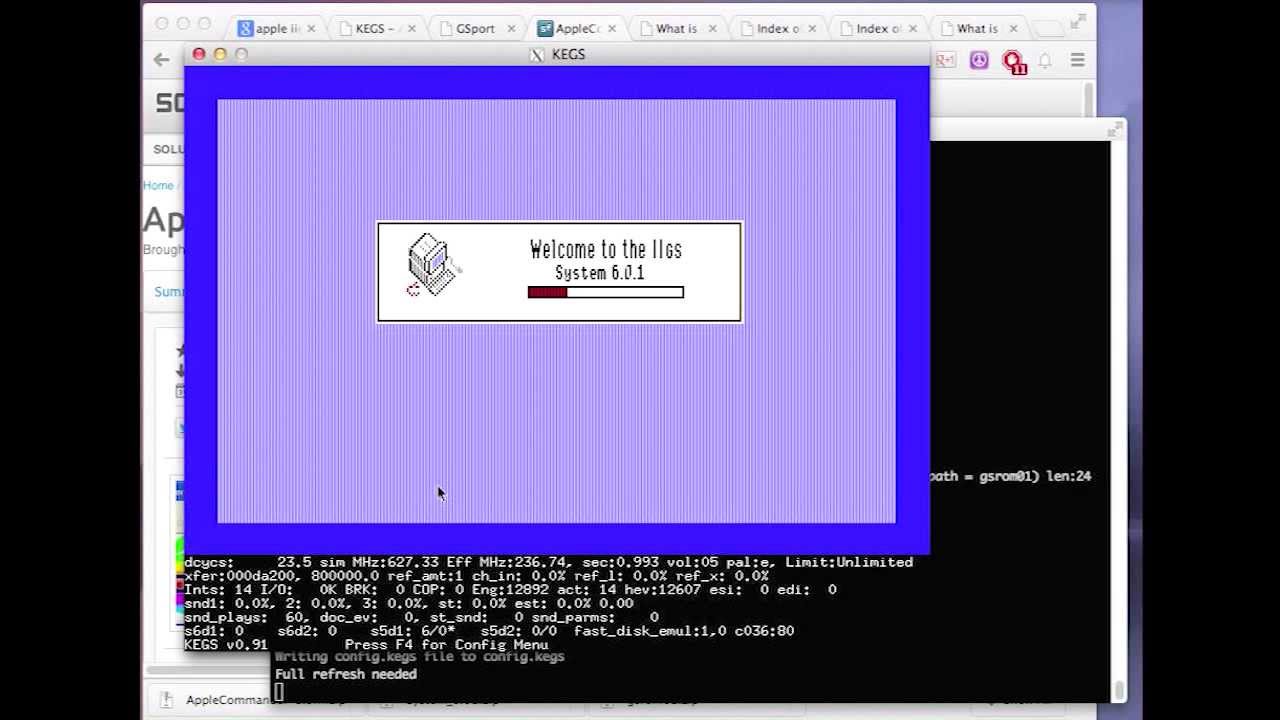Click the file icon beside AppleCommander download
The width and height of the screenshot is (1280, 720).
coord(168,700)
